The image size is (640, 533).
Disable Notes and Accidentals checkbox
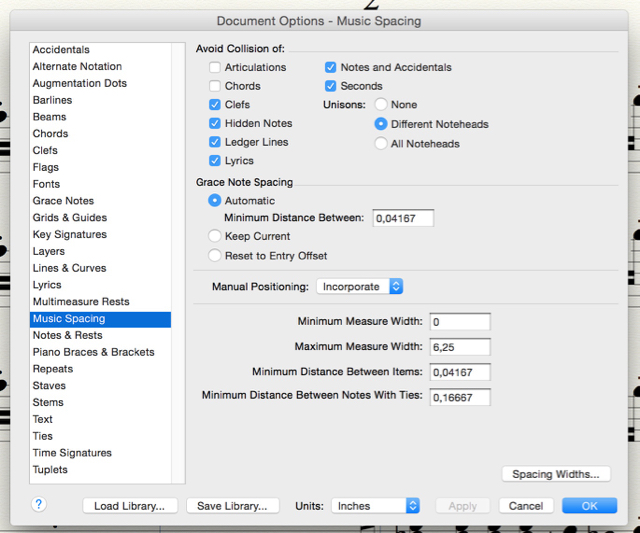tap(331, 67)
